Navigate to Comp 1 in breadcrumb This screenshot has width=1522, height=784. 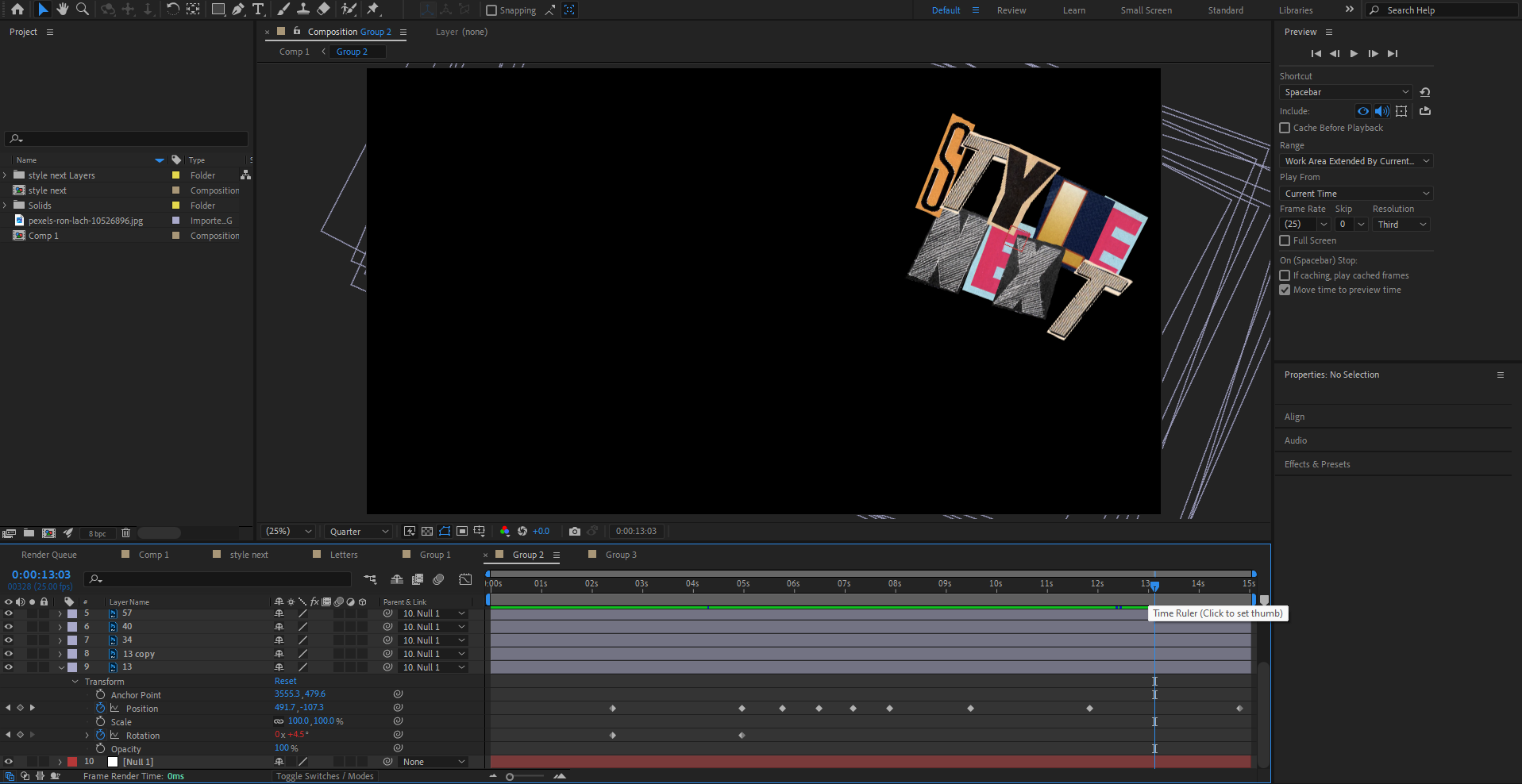295,52
